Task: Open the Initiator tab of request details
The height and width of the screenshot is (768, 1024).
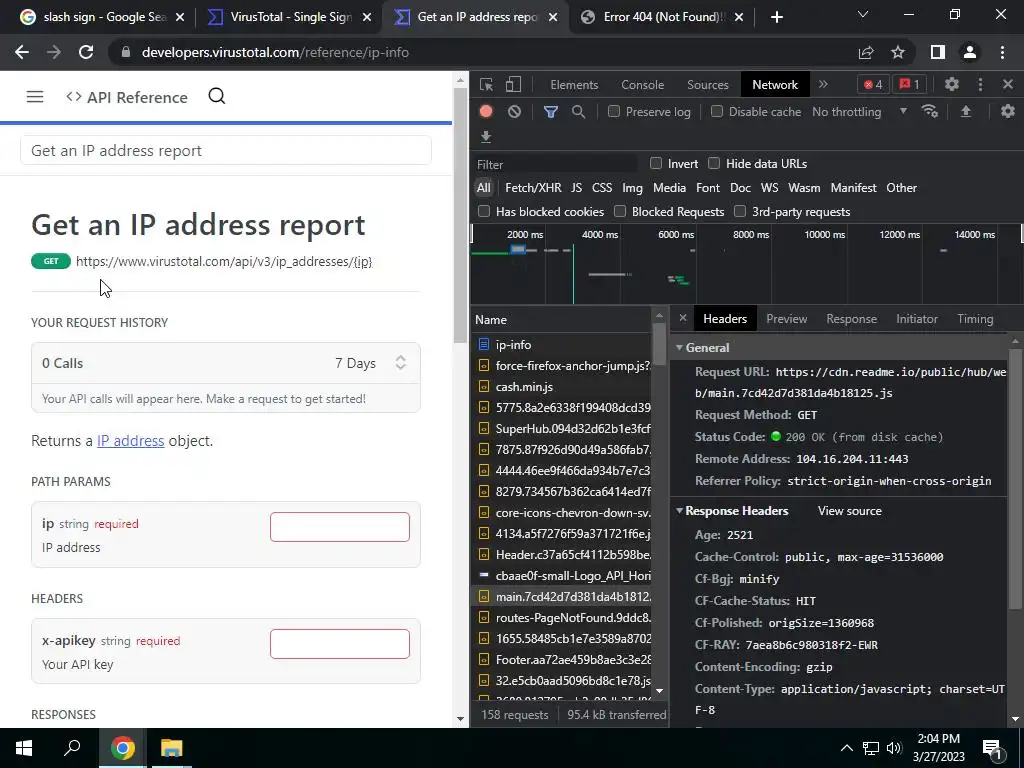Action: 917,319
